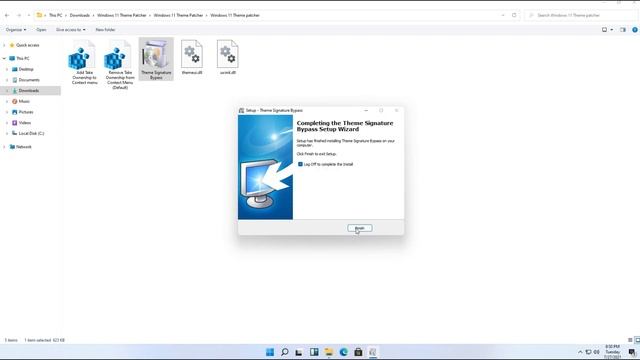
Task: Open Widgets from taskbar
Action: click(314, 352)
